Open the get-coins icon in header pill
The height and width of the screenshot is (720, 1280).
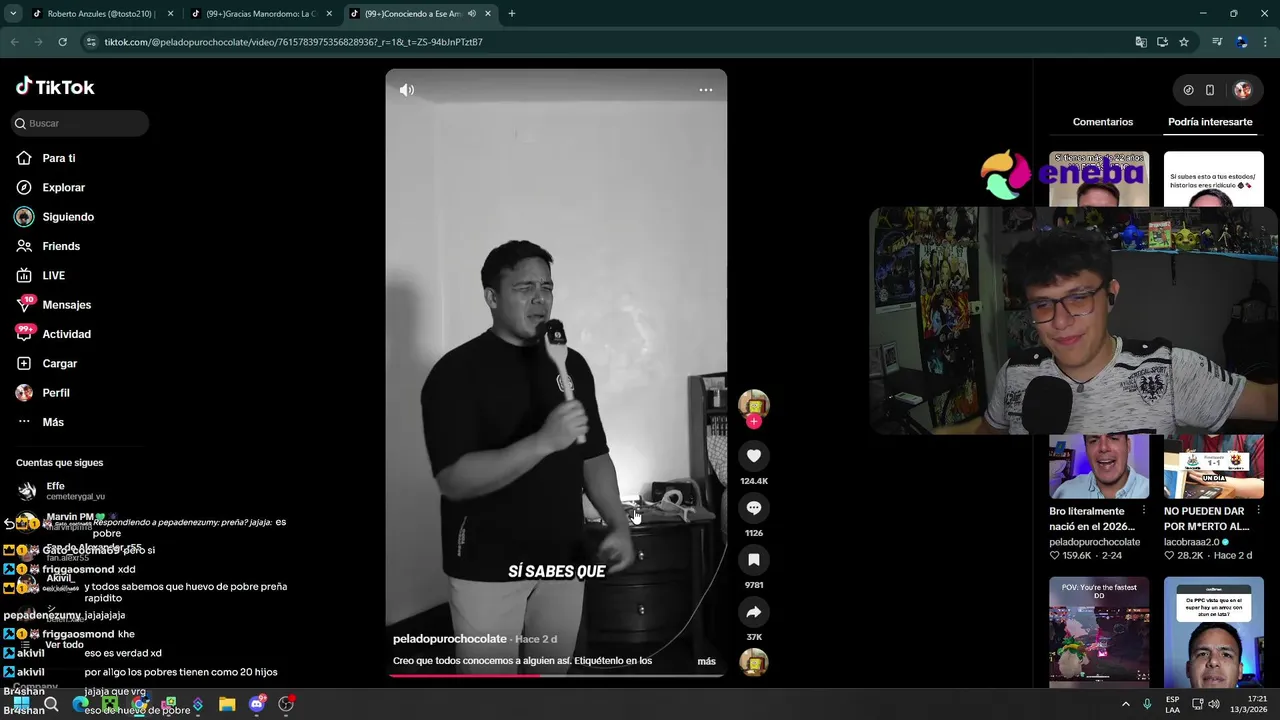[1188, 90]
